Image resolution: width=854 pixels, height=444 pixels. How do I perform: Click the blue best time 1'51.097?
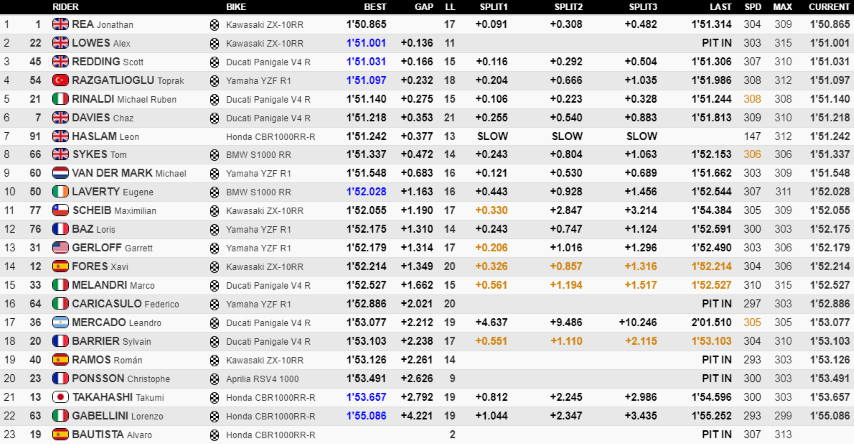tap(366, 80)
